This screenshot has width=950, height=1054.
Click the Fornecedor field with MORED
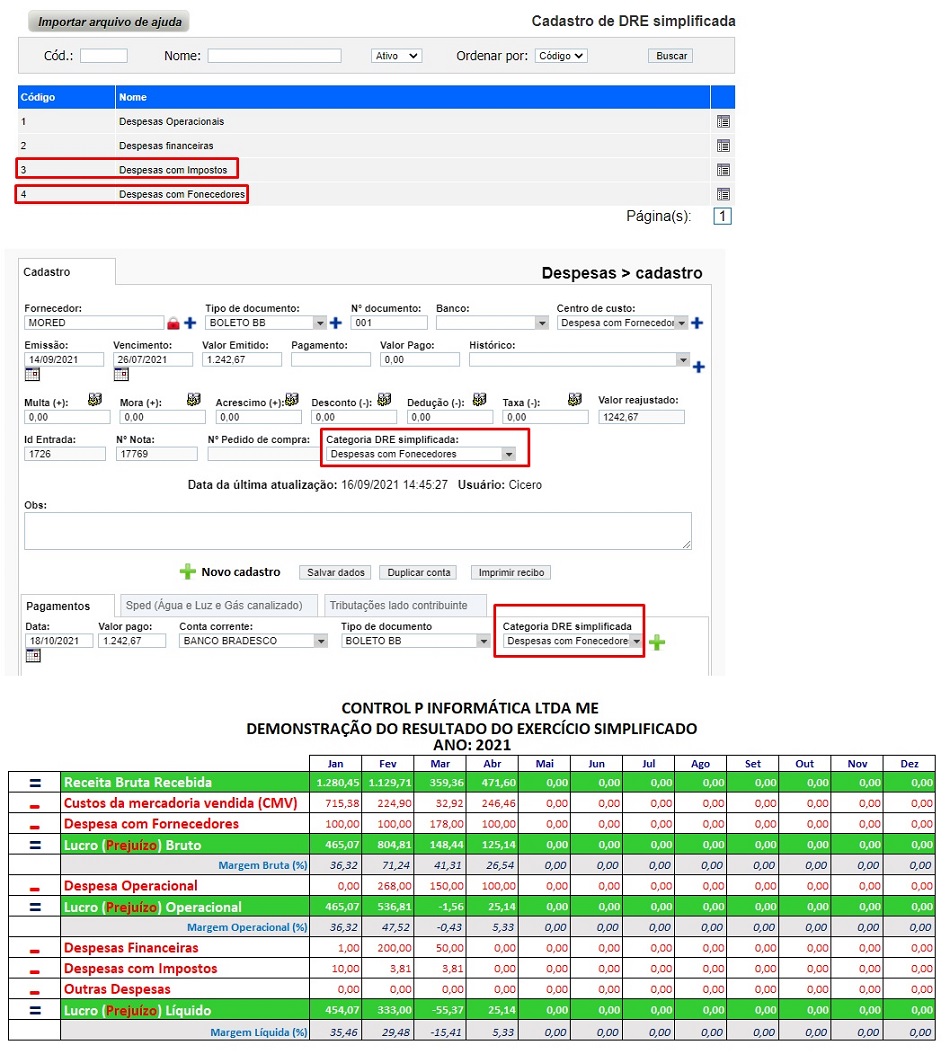coord(94,323)
